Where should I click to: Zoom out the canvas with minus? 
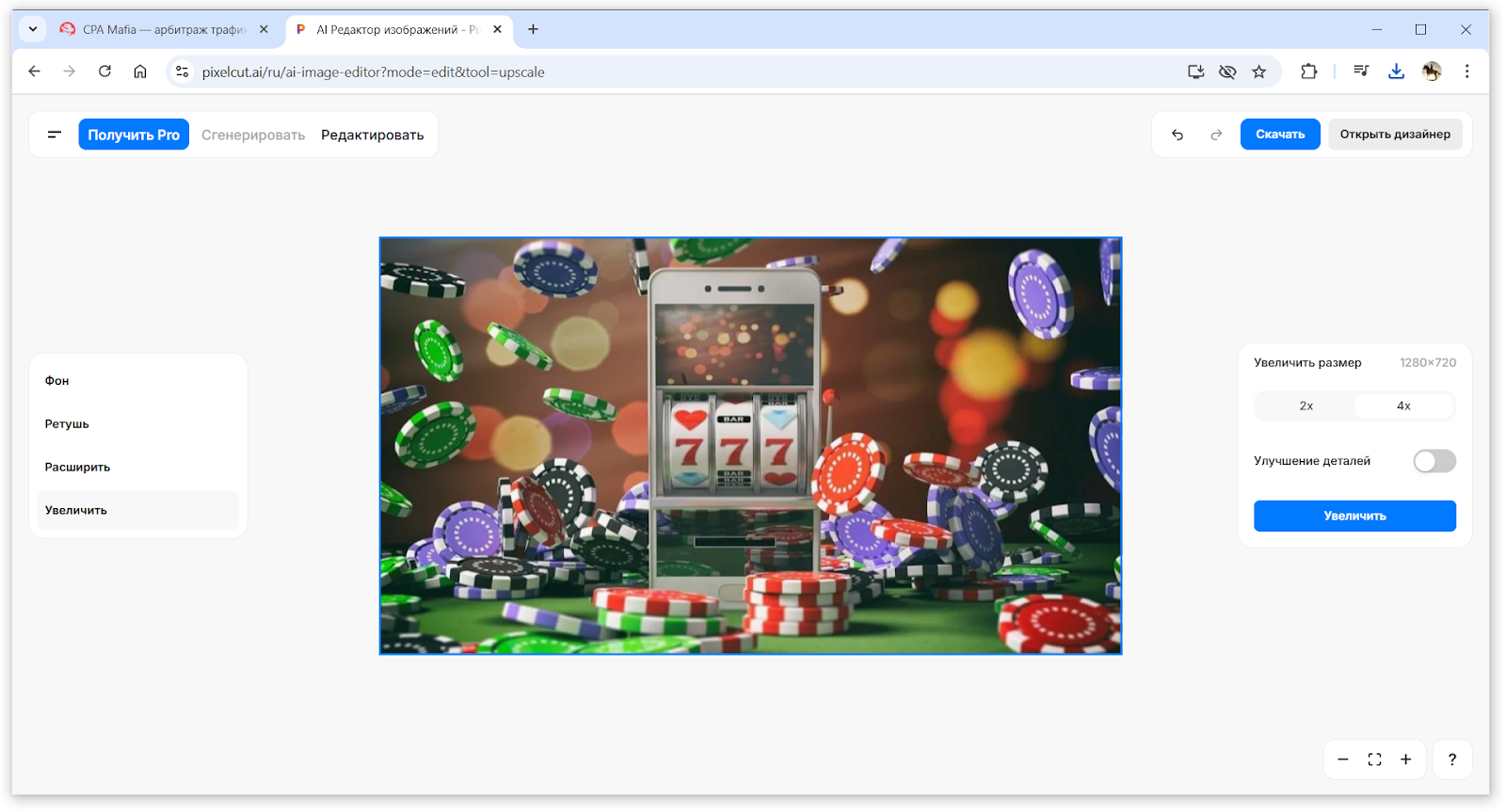(x=1343, y=759)
